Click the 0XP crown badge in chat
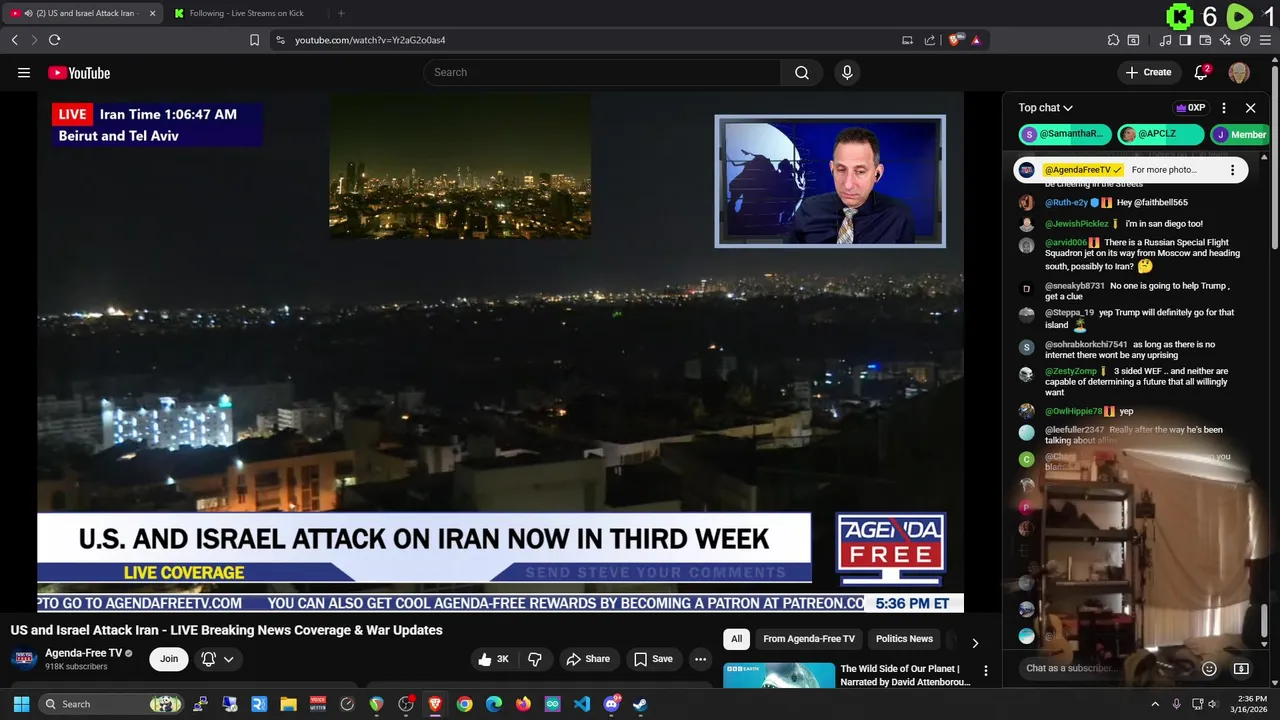Screen dimensions: 1280x720 tap(1190, 108)
